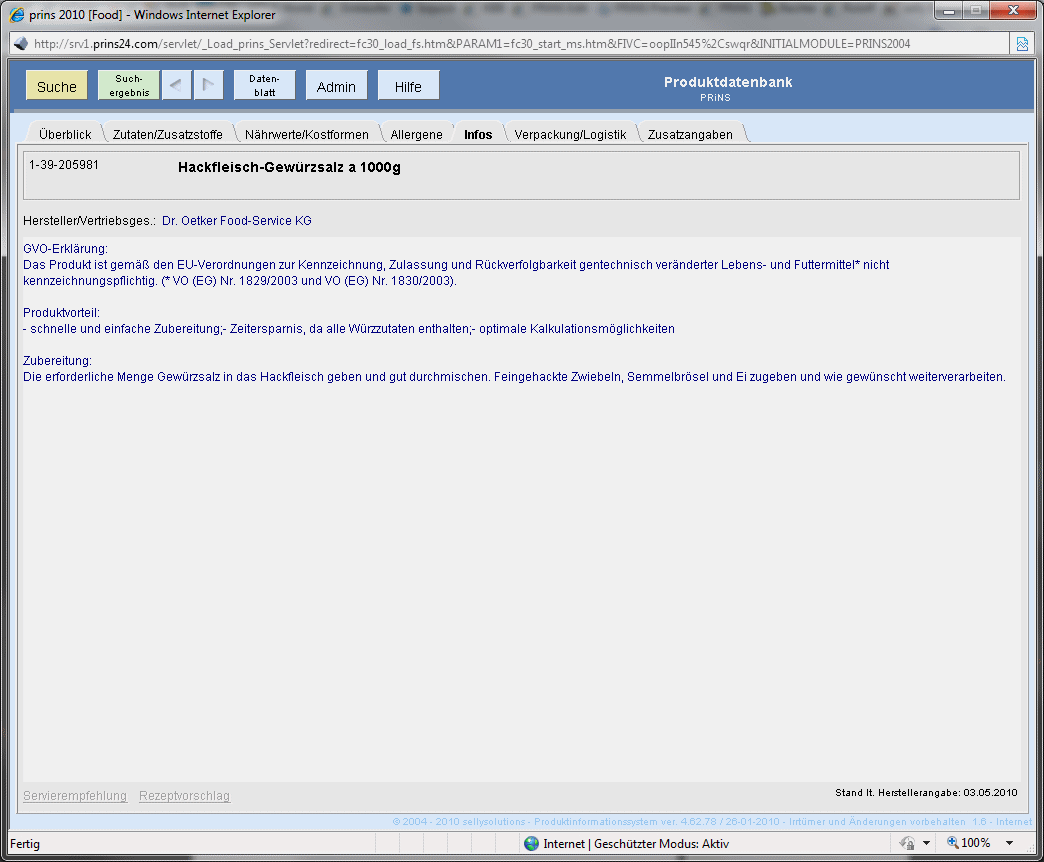Open the Hilfe help page
The height and width of the screenshot is (862, 1044).
tap(408, 86)
